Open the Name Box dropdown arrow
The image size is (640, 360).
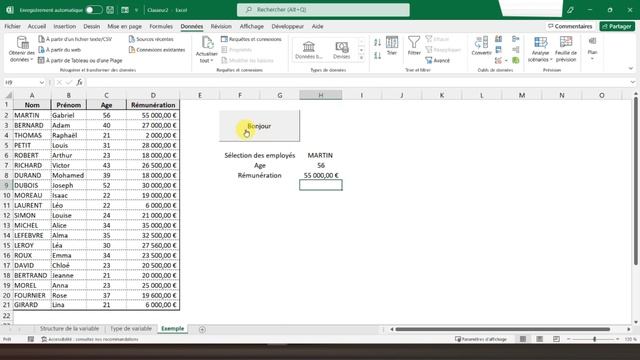tap(41, 82)
